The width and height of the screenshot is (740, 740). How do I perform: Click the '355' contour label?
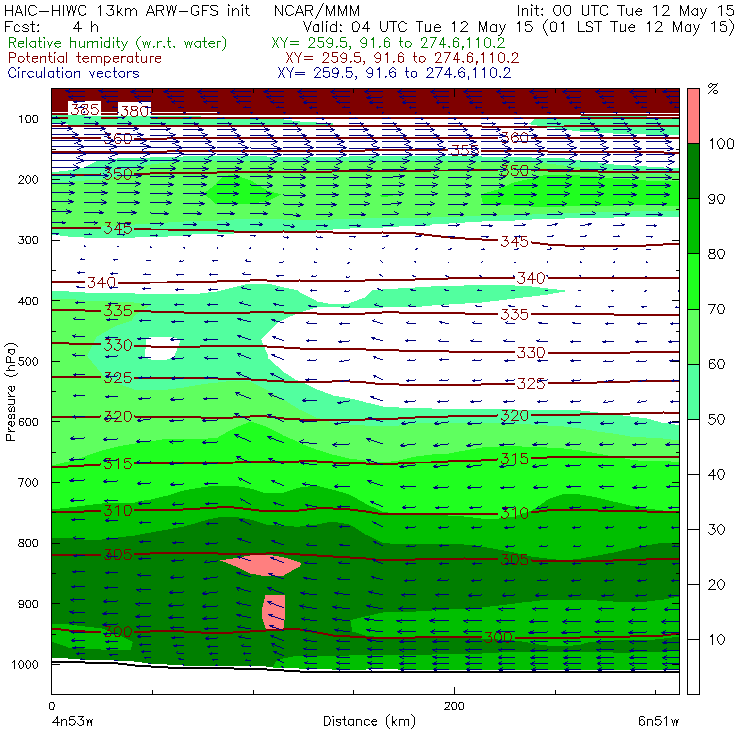pos(465,151)
